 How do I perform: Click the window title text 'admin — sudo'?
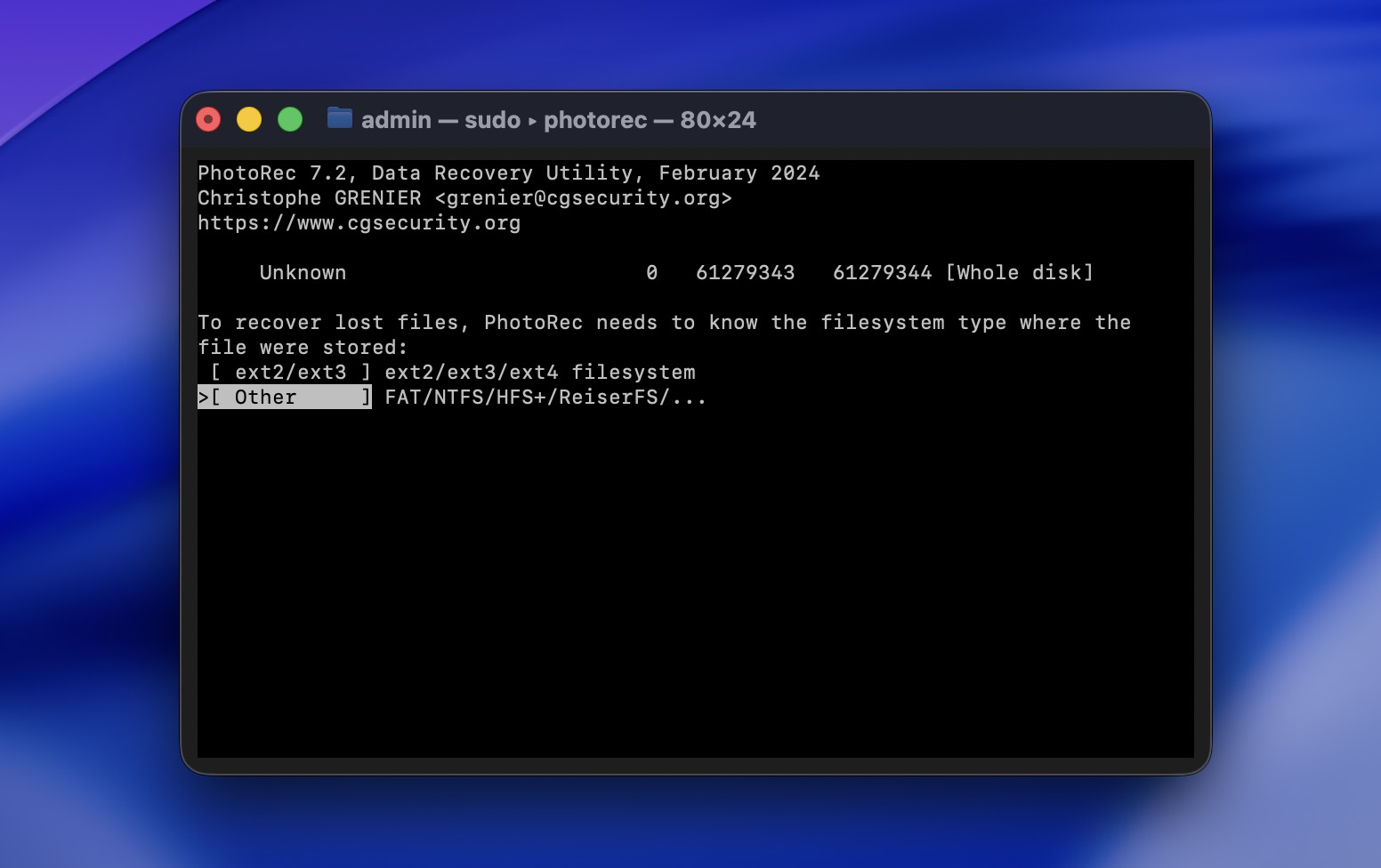(440, 120)
